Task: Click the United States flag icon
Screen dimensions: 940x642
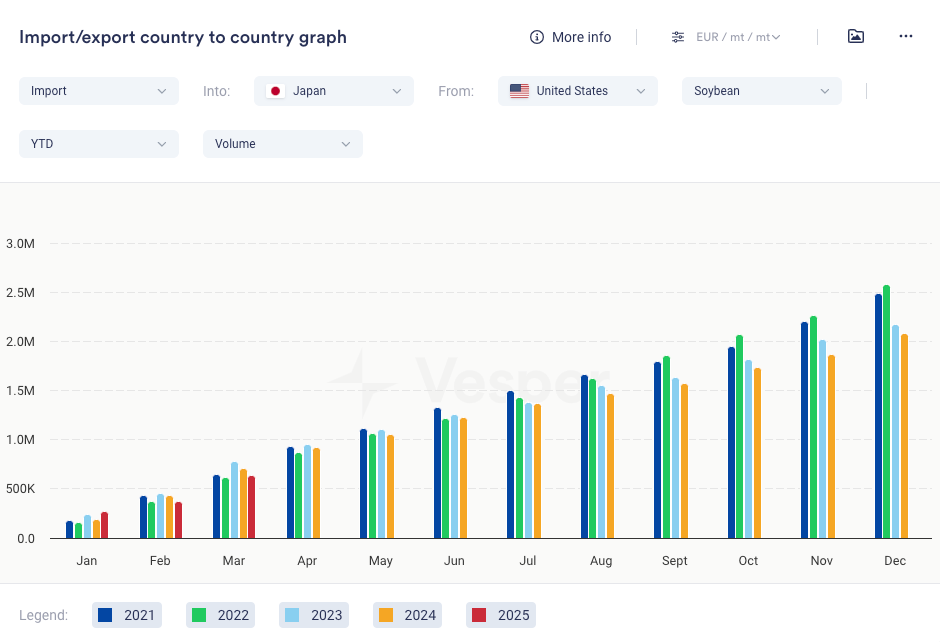Action: pos(519,91)
